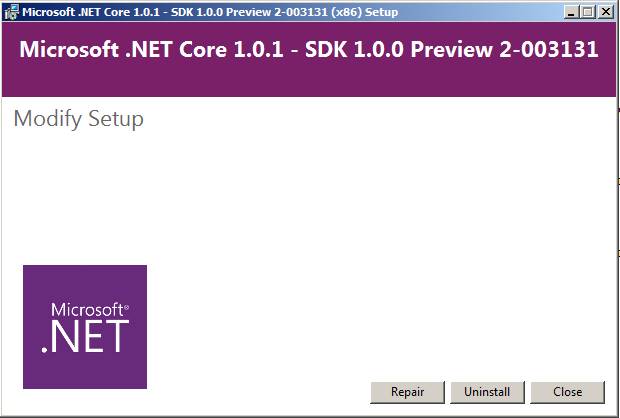Dismiss setup with the bottom Close button
This screenshot has width=620, height=418.
(x=567, y=392)
